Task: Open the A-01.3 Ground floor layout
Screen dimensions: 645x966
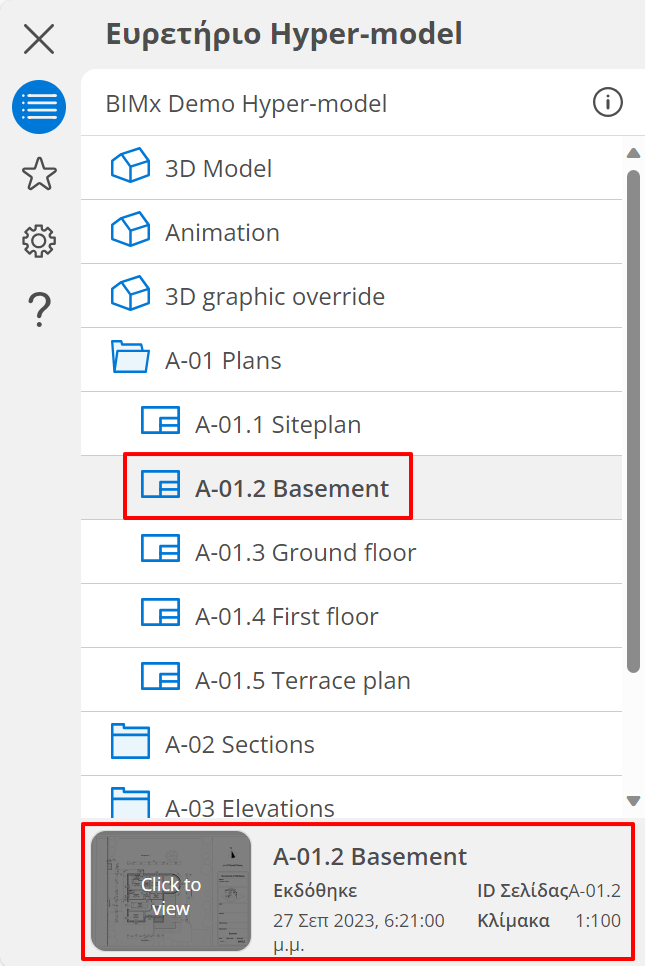Action: [305, 552]
